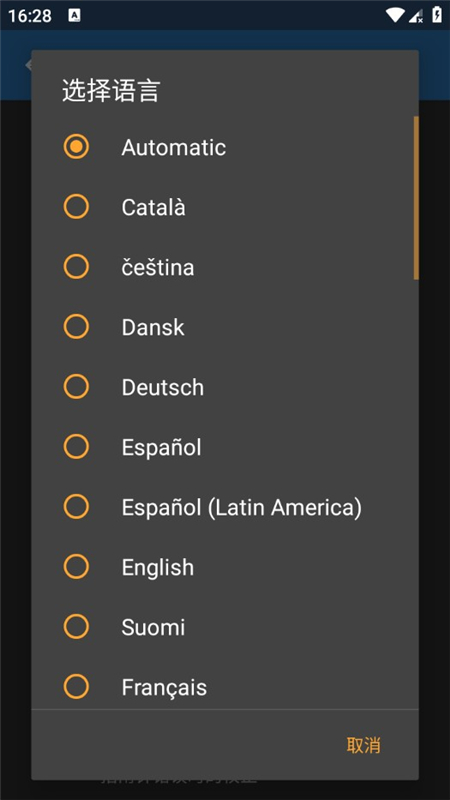Tap the back arrow behind dialog
Image resolution: width=450 pixels, height=800 pixels.
28,65
